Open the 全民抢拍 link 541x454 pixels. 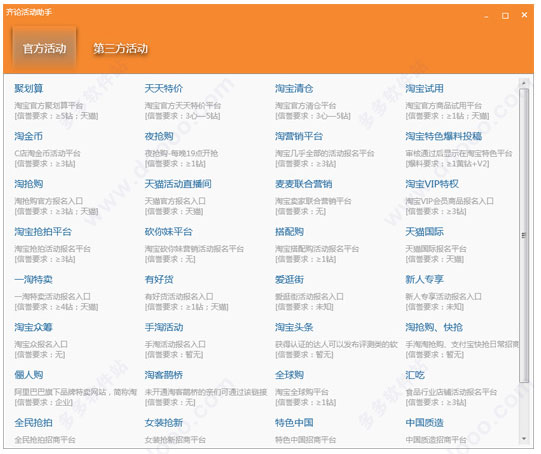pyautogui.click(x=33, y=422)
